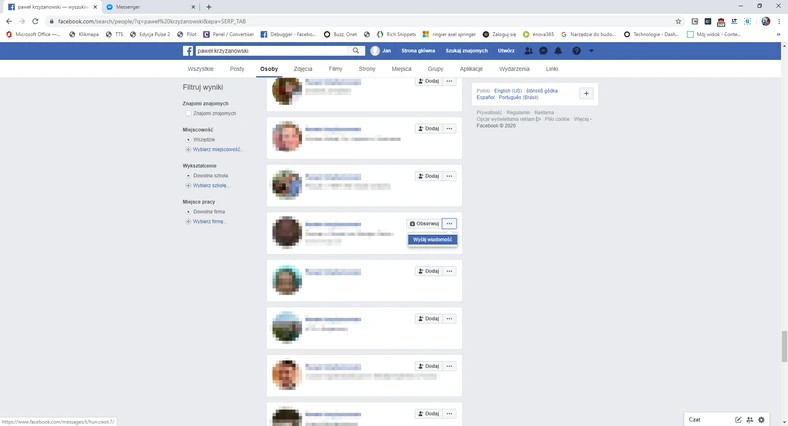Switch to the Linki tab
The width and height of the screenshot is (788, 426).
552,69
